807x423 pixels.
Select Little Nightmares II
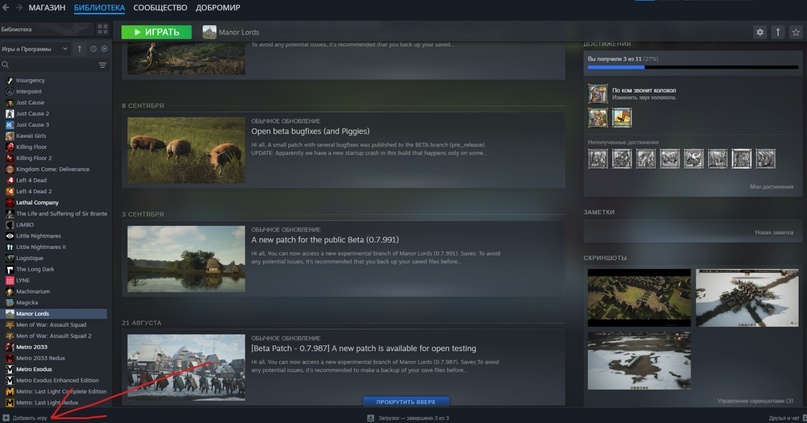41,247
